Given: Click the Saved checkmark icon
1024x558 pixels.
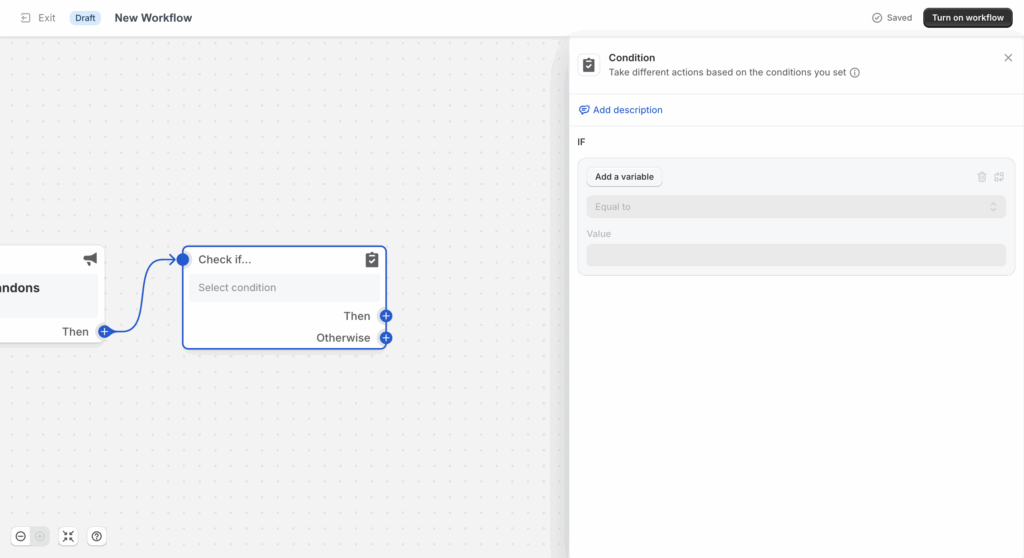Looking at the screenshot, I should coord(877,18).
